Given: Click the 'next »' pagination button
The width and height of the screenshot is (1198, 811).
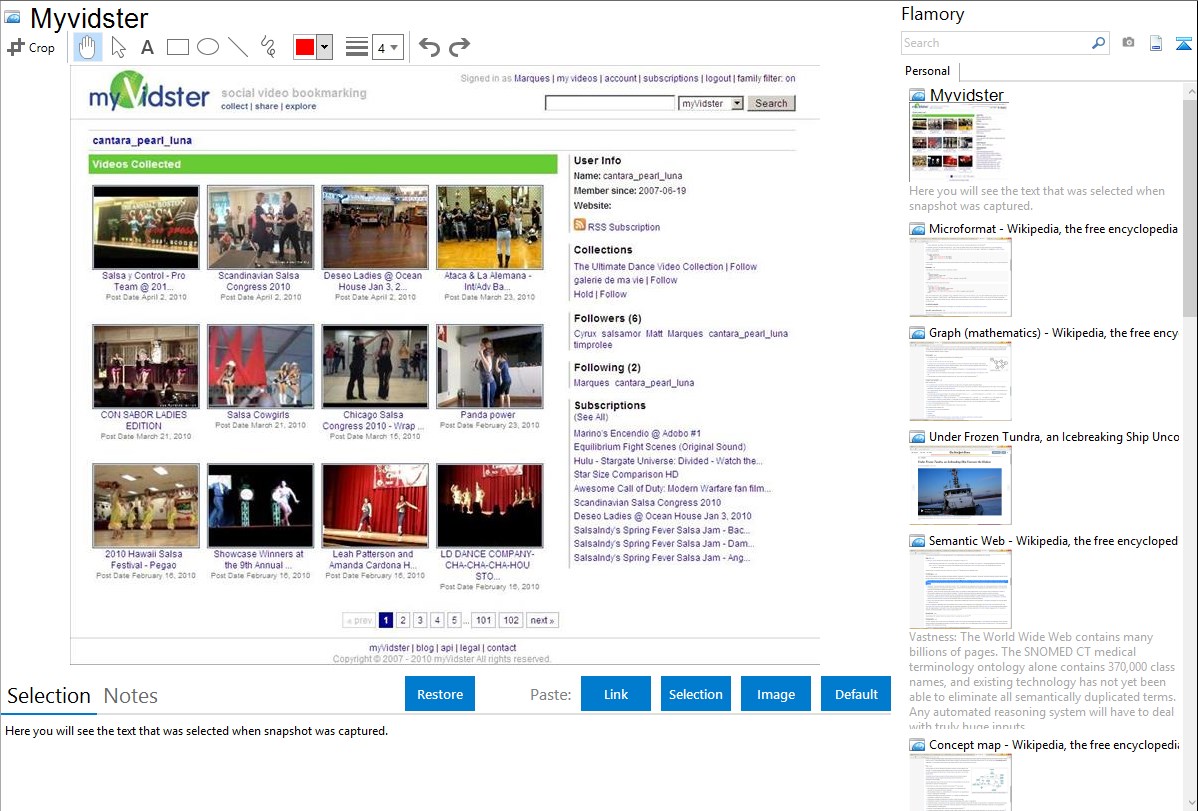Looking at the screenshot, I should 542,620.
